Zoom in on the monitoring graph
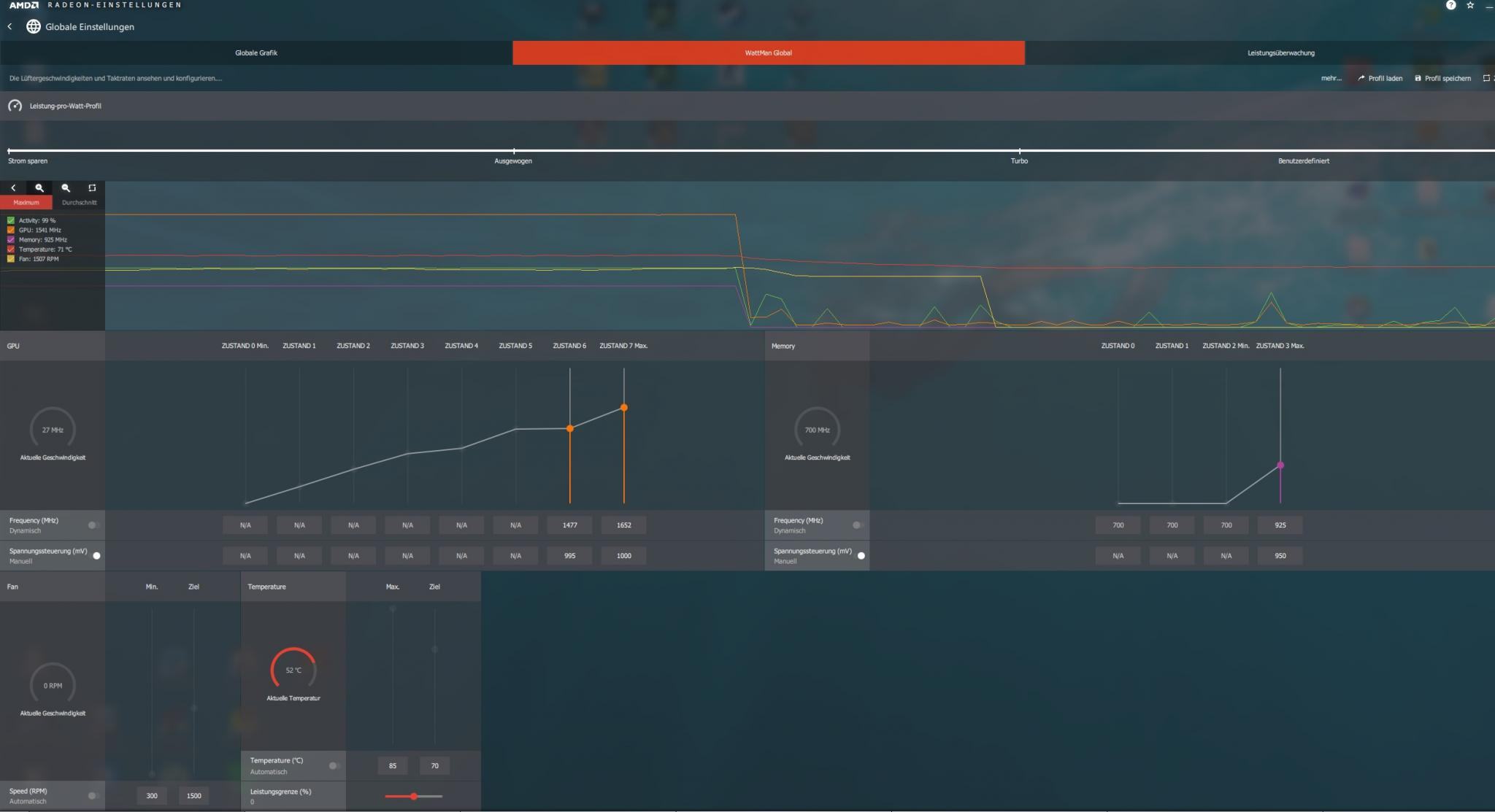Screen dimensions: 1495x812 39,187
